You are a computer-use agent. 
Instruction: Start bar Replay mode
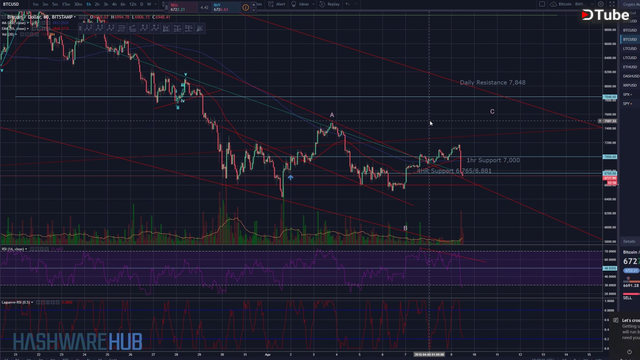(330, 4)
